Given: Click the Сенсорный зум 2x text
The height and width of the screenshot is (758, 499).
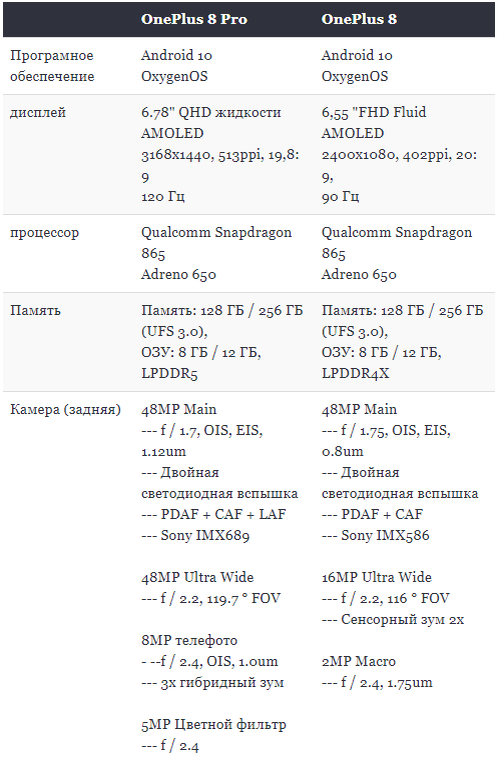Looking at the screenshot, I should click(x=402, y=619).
